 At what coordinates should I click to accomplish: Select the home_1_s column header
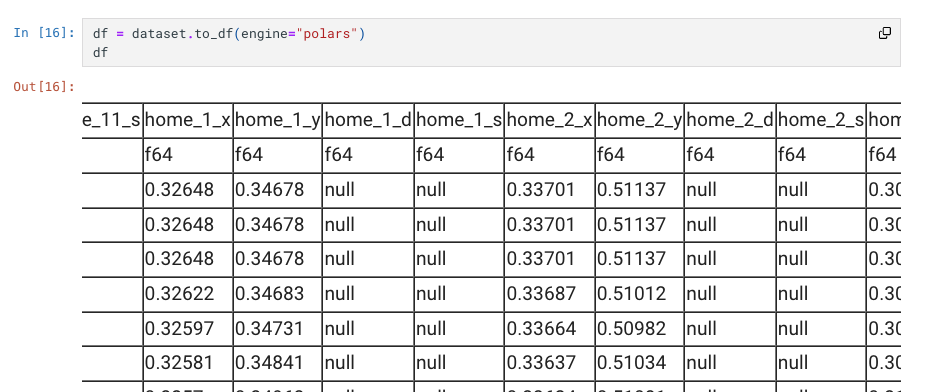pyautogui.click(x=459, y=120)
